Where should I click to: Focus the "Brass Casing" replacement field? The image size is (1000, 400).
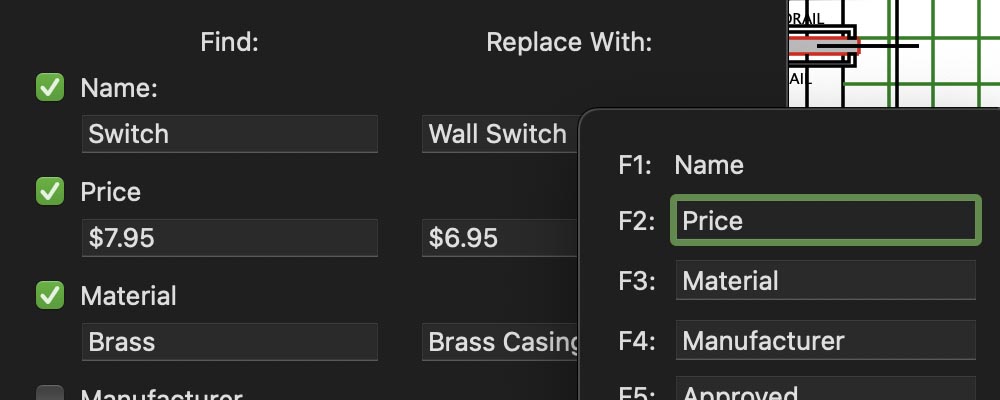(500, 342)
